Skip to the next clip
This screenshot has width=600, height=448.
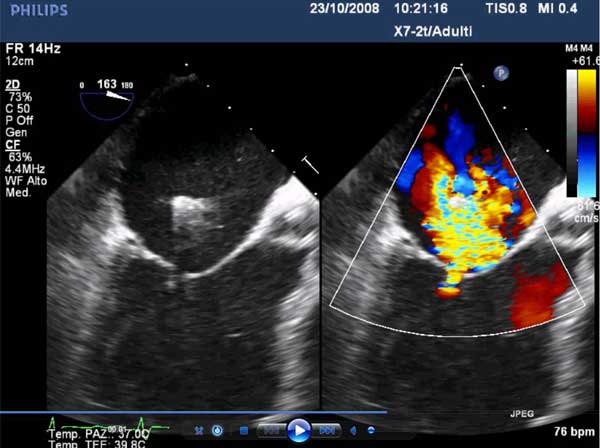point(326,430)
